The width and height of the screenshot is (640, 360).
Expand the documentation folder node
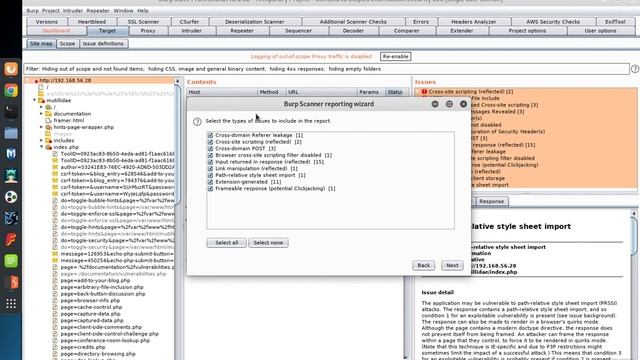pos(41,114)
